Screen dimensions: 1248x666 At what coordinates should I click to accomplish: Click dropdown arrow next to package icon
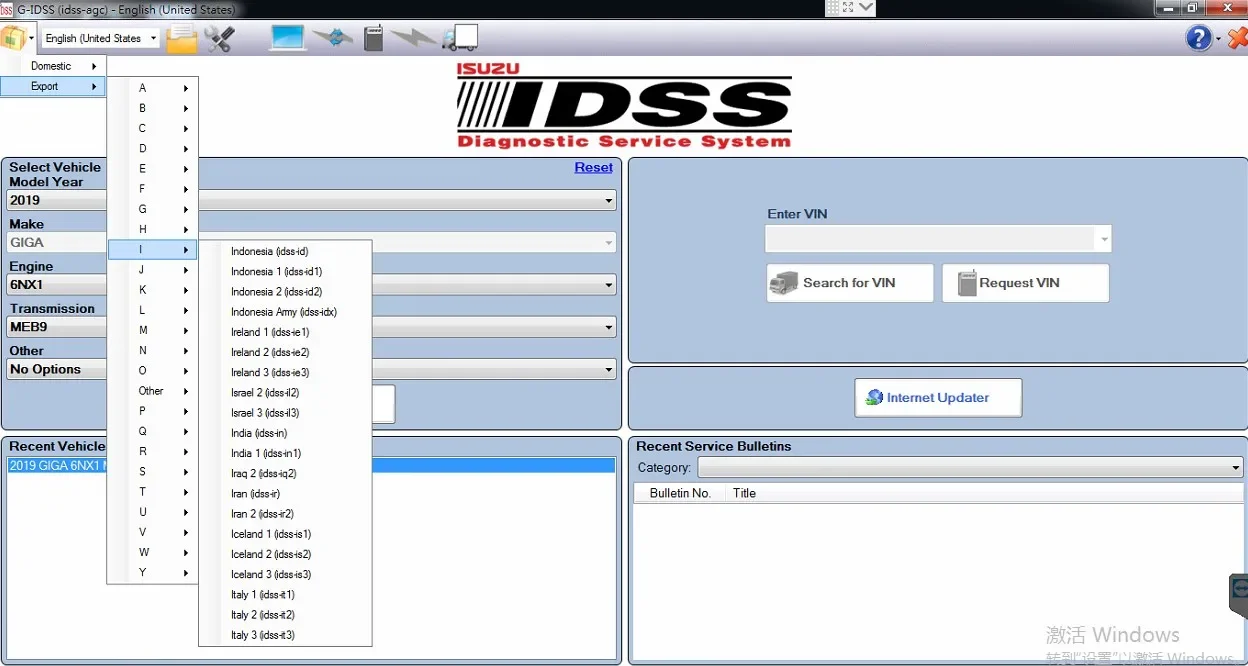tap(32, 39)
